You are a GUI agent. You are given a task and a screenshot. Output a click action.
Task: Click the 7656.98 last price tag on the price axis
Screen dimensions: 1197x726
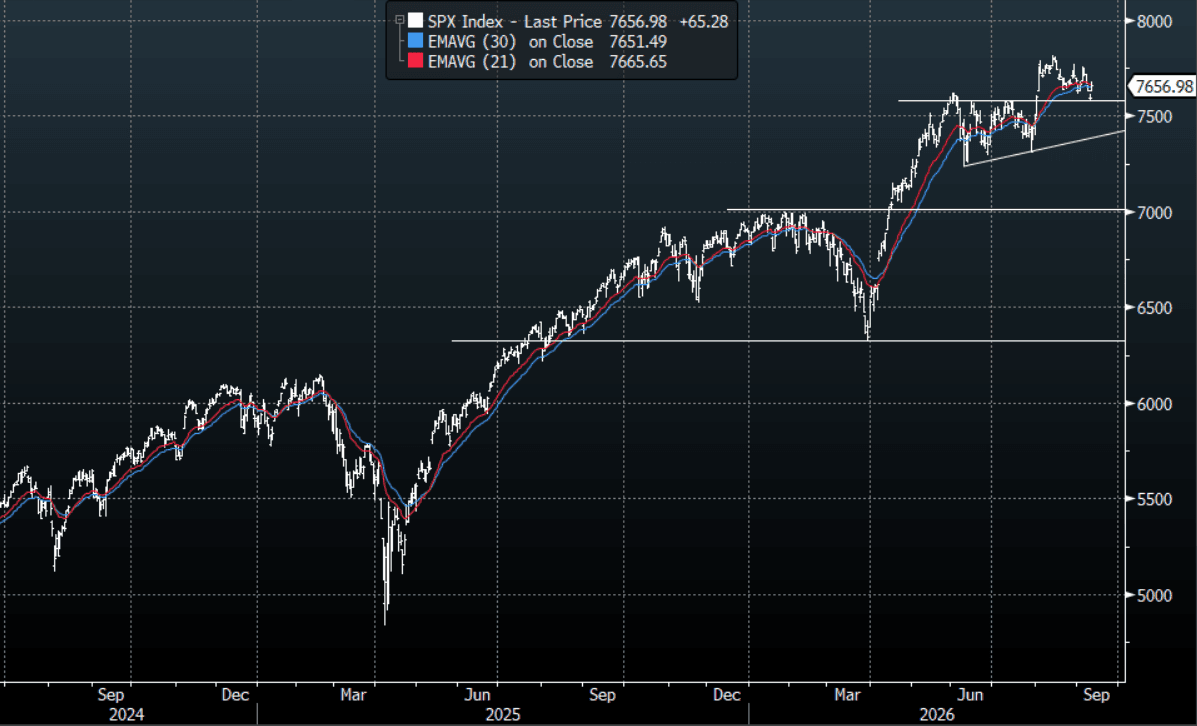point(1163,86)
